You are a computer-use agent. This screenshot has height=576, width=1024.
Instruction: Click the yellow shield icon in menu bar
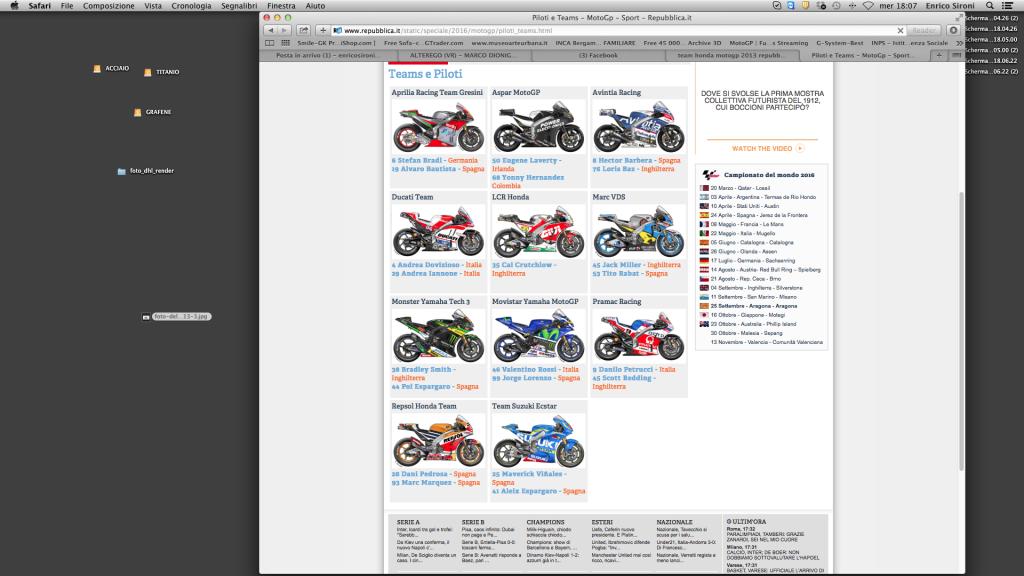(x=806, y=5)
